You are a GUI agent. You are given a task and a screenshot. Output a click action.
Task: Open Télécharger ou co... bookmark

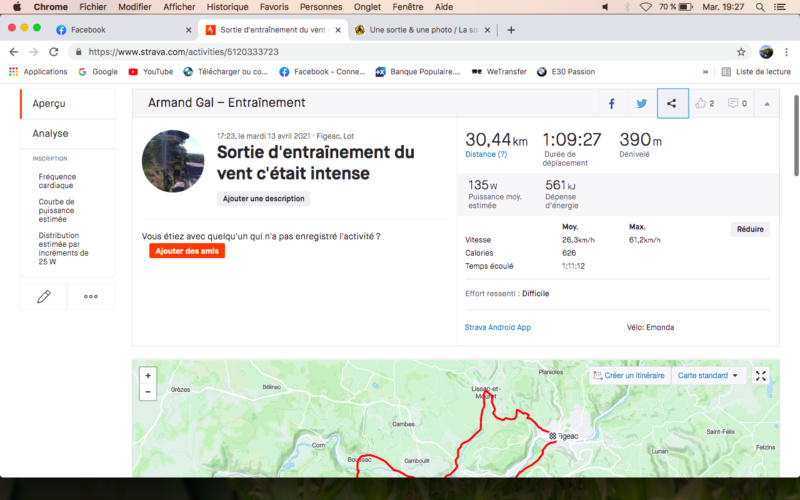pyautogui.click(x=226, y=72)
